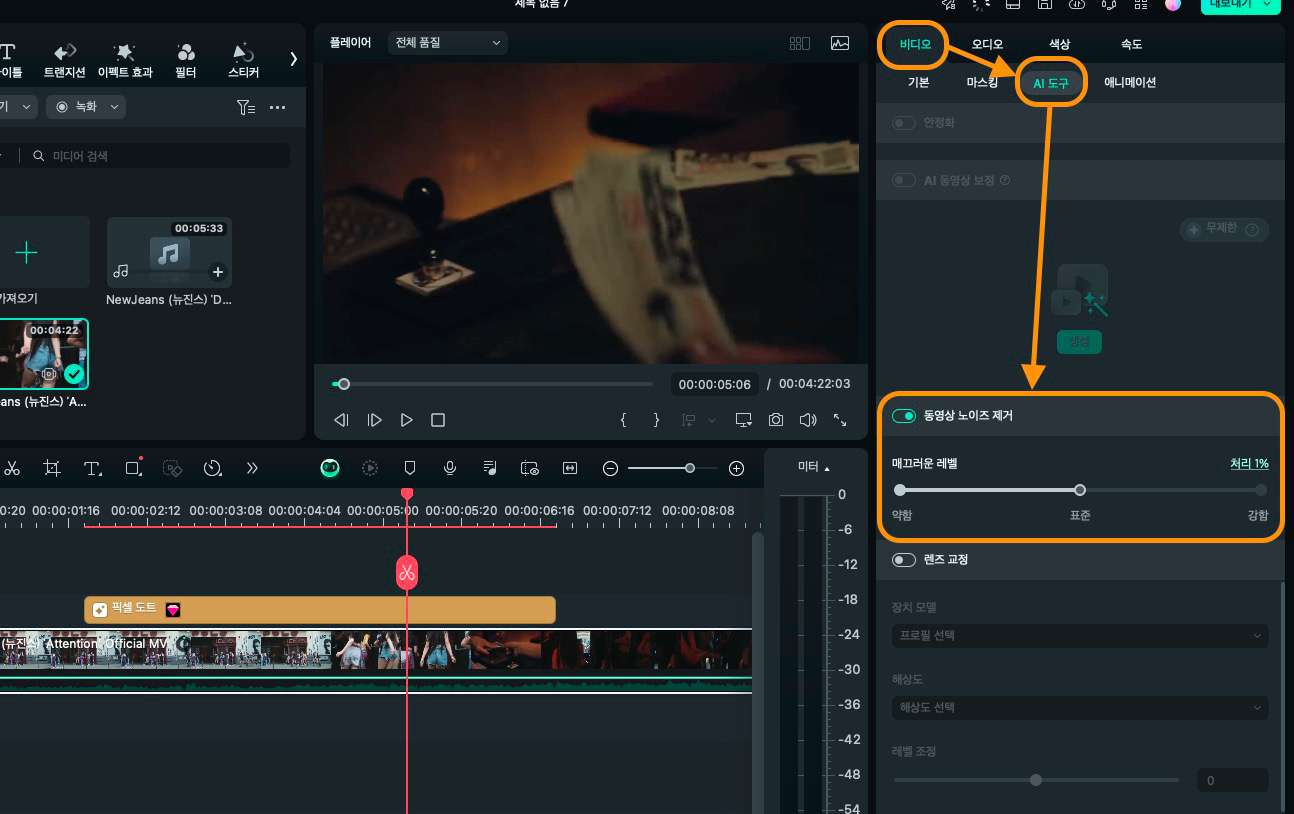Open the media panel more options (···)
The width and height of the screenshot is (1294, 814).
coord(278,107)
